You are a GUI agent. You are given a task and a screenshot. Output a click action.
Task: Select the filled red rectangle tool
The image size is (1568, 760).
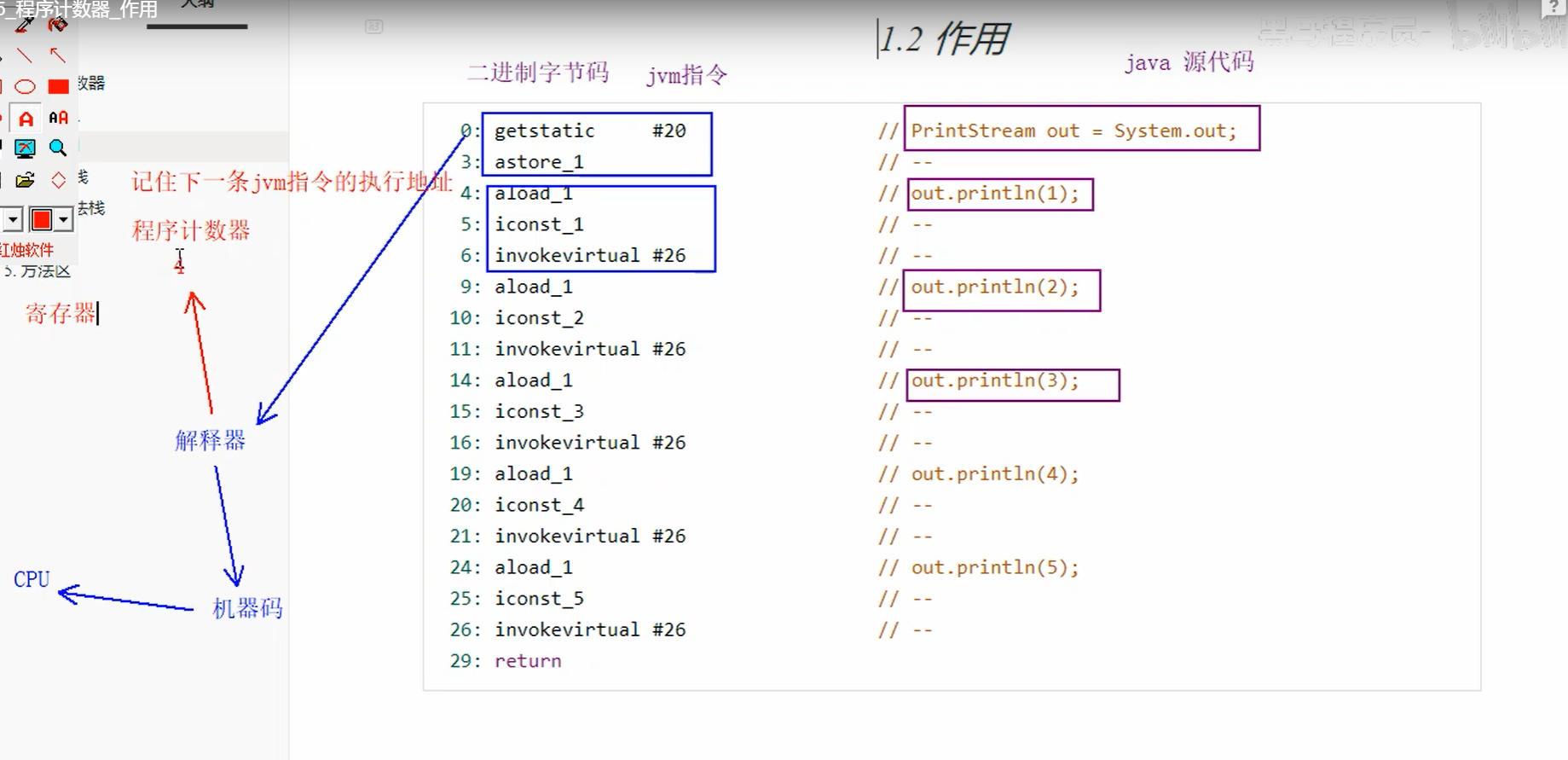click(58, 86)
